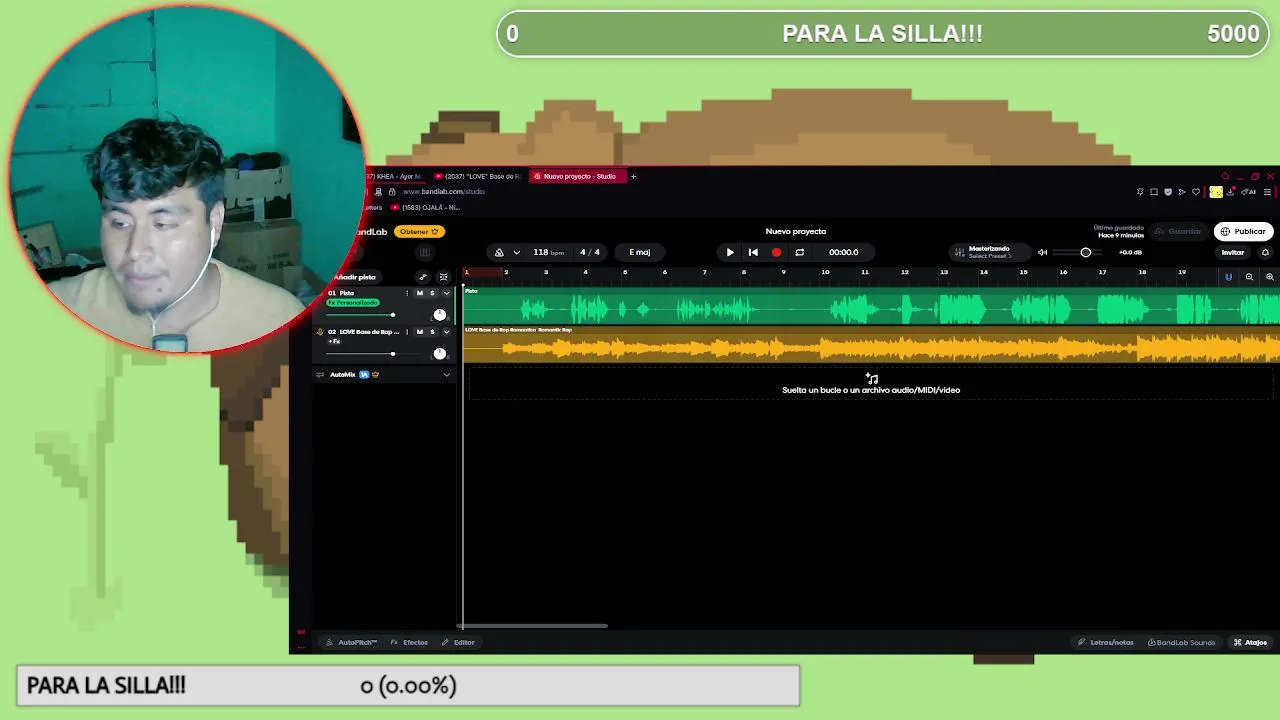Click the browser heart favorites icon
This screenshot has width=1280, height=720.
tap(1196, 192)
